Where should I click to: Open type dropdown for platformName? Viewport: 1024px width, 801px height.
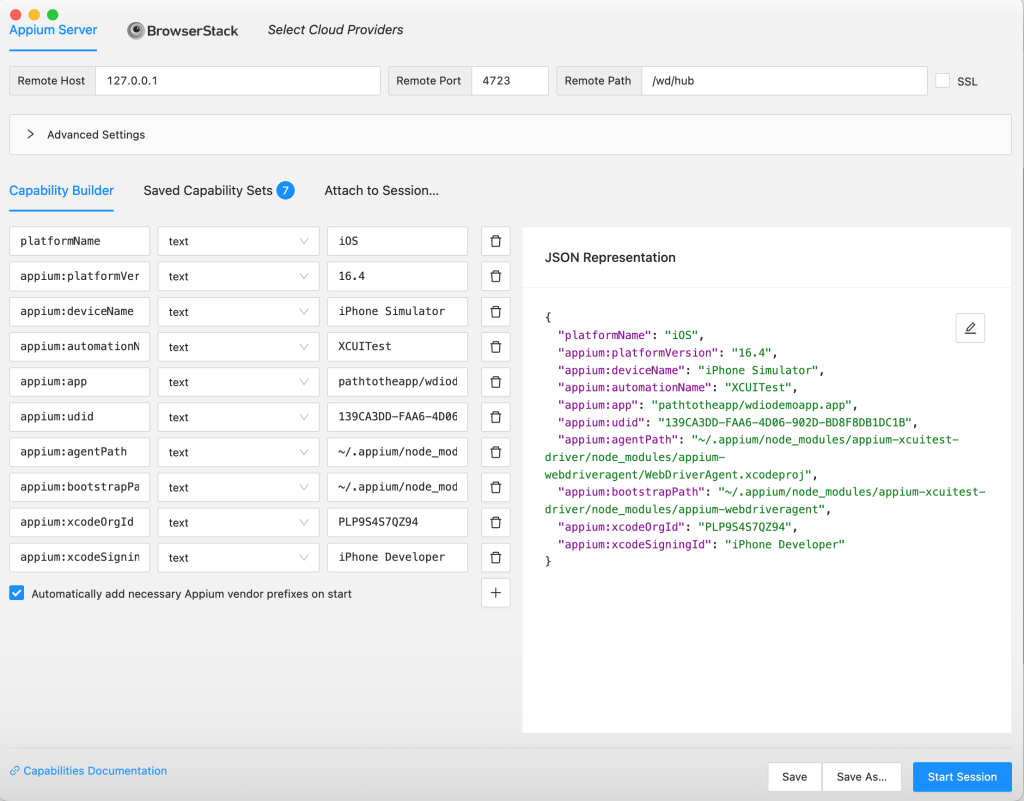click(238, 241)
